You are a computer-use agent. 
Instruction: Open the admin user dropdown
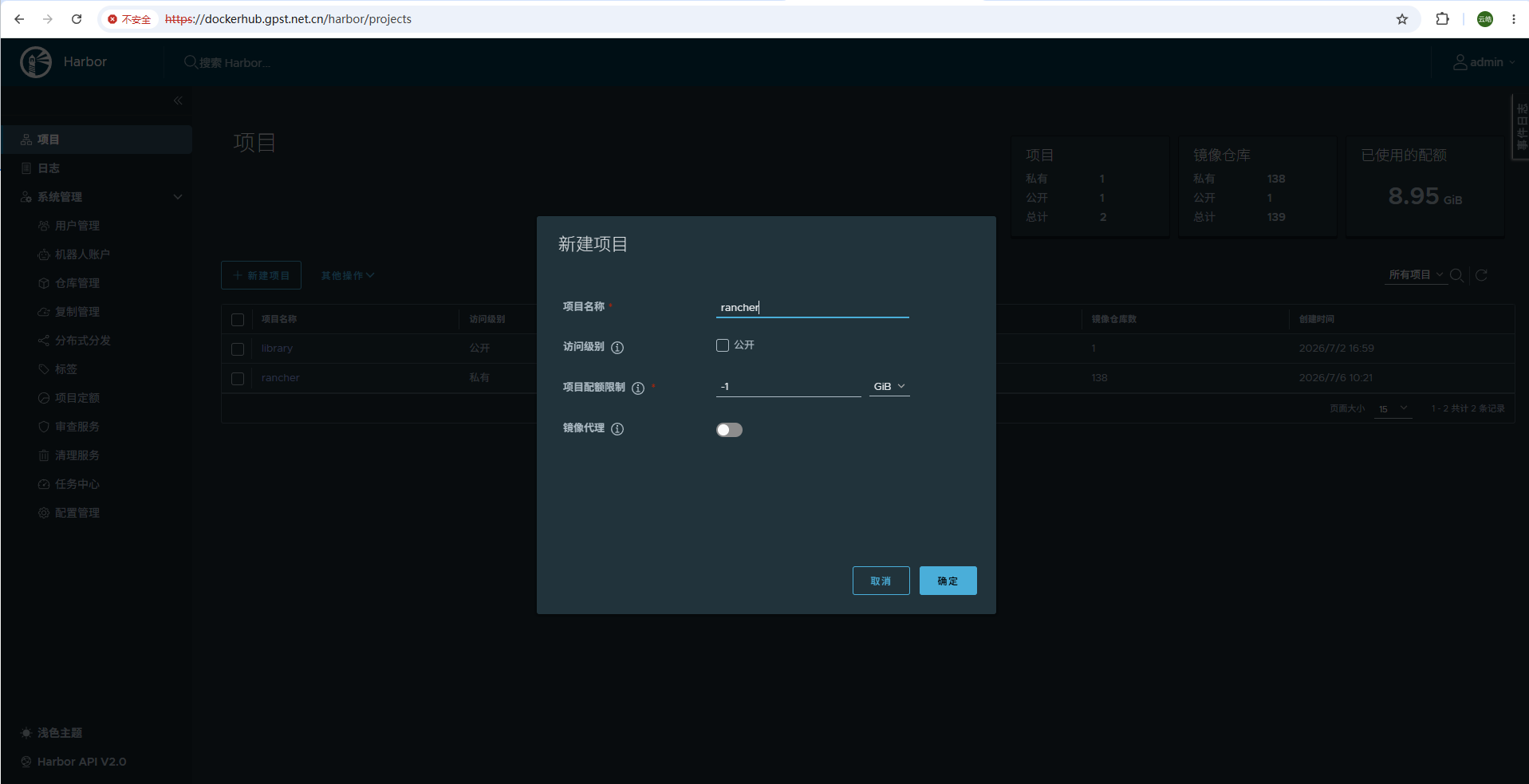[1484, 62]
